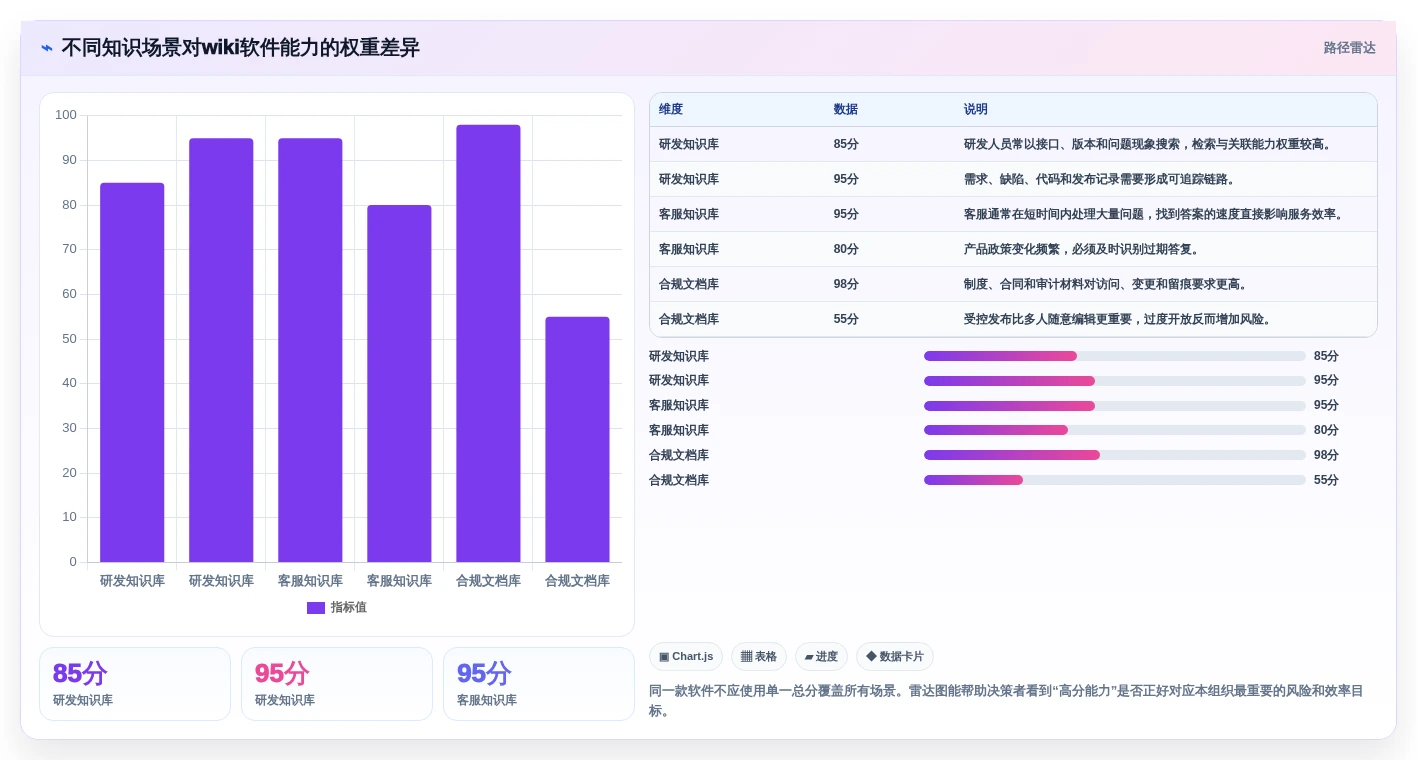
Task: Open the 85分 研发知识库 data card
Action: [135, 684]
